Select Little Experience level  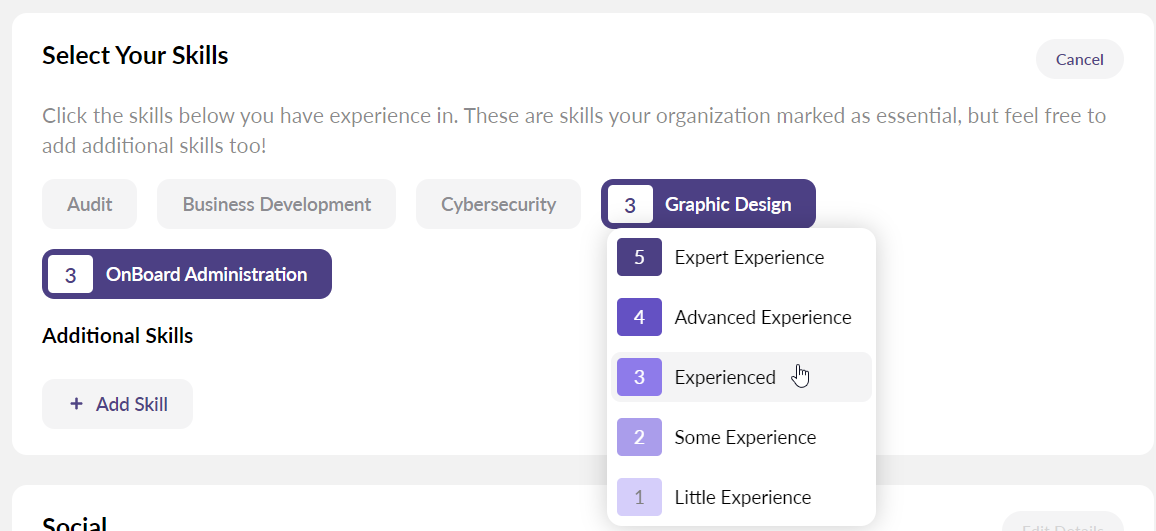[x=742, y=497]
